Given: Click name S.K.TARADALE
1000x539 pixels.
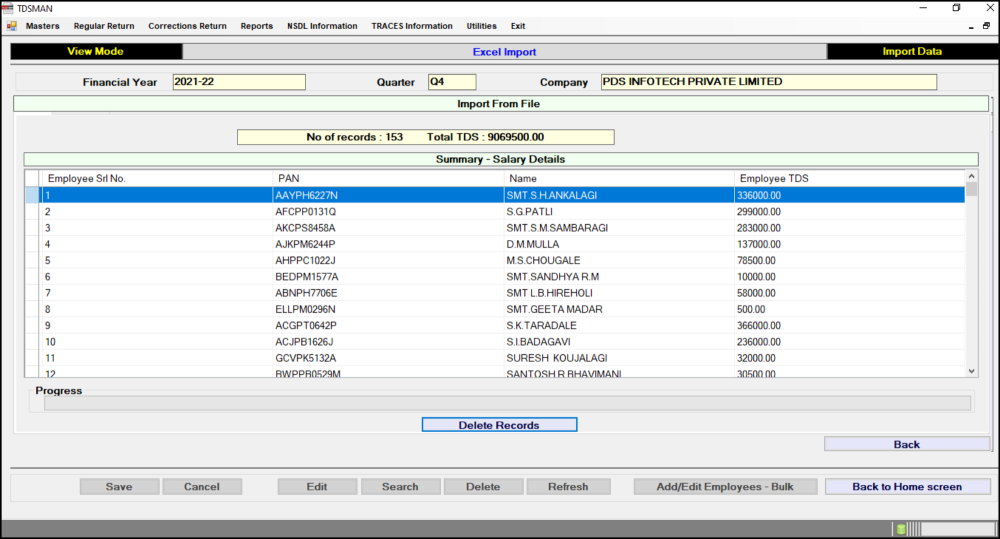Looking at the screenshot, I should click(x=541, y=325).
